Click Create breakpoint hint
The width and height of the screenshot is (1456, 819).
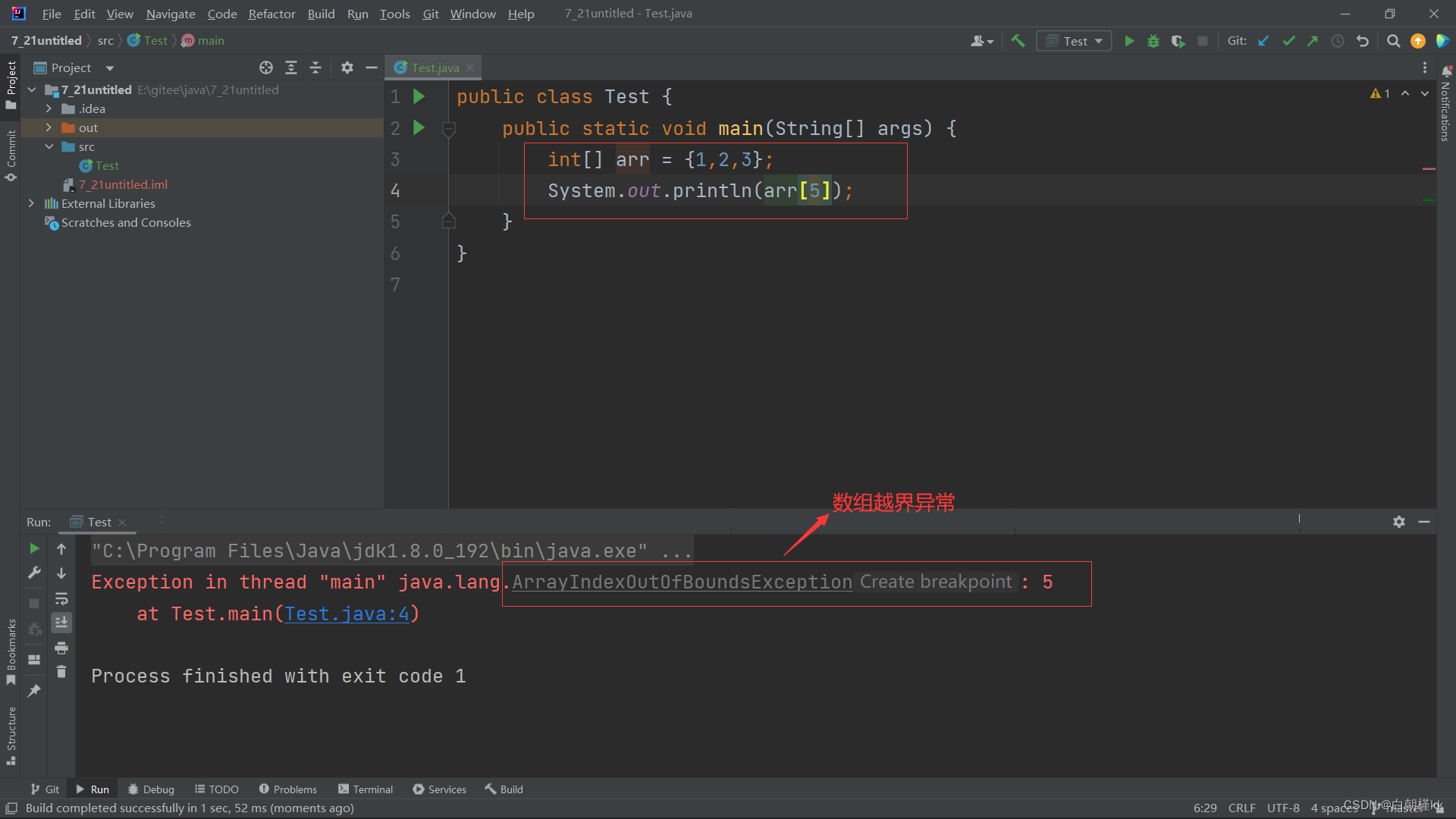pyautogui.click(x=936, y=582)
